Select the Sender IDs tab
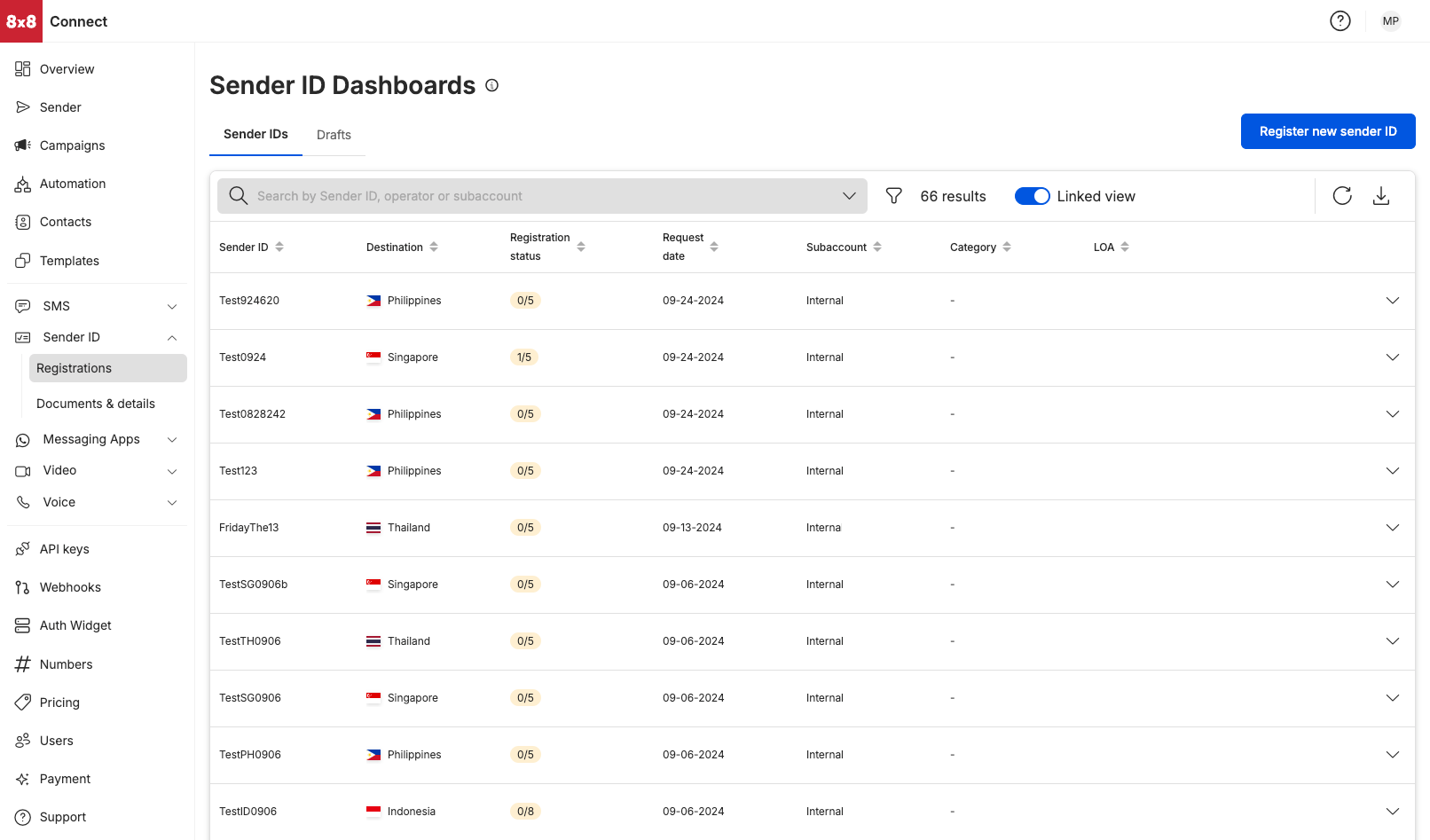The width and height of the screenshot is (1430, 840). [255, 134]
